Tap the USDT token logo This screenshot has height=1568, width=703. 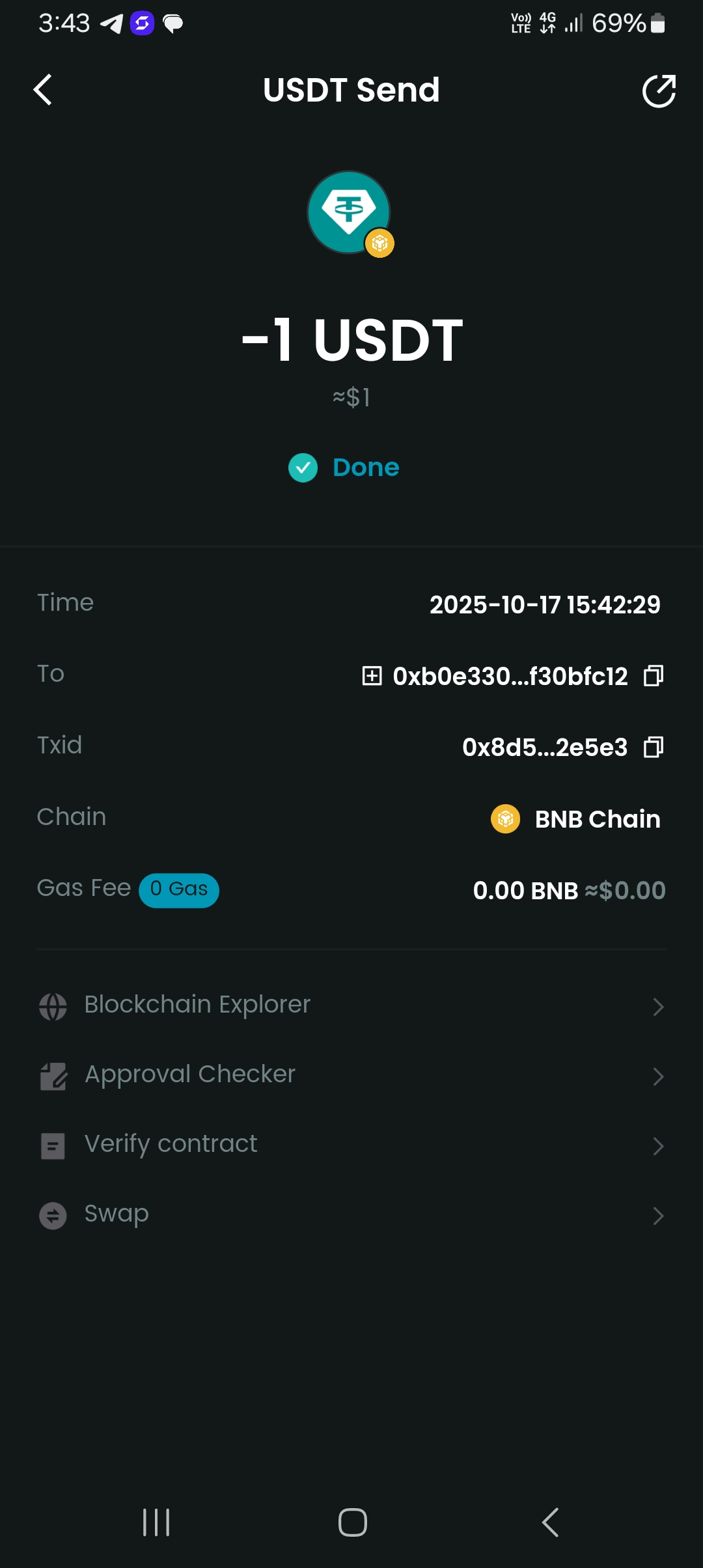[349, 212]
